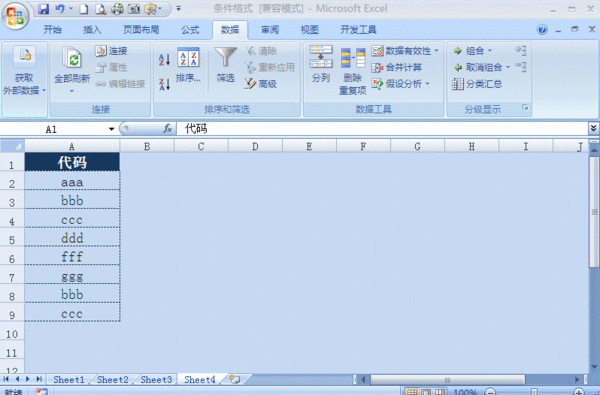600x395 pixels.
Task: Open the 组合 group dropdown
Action: click(x=473, y=51)
